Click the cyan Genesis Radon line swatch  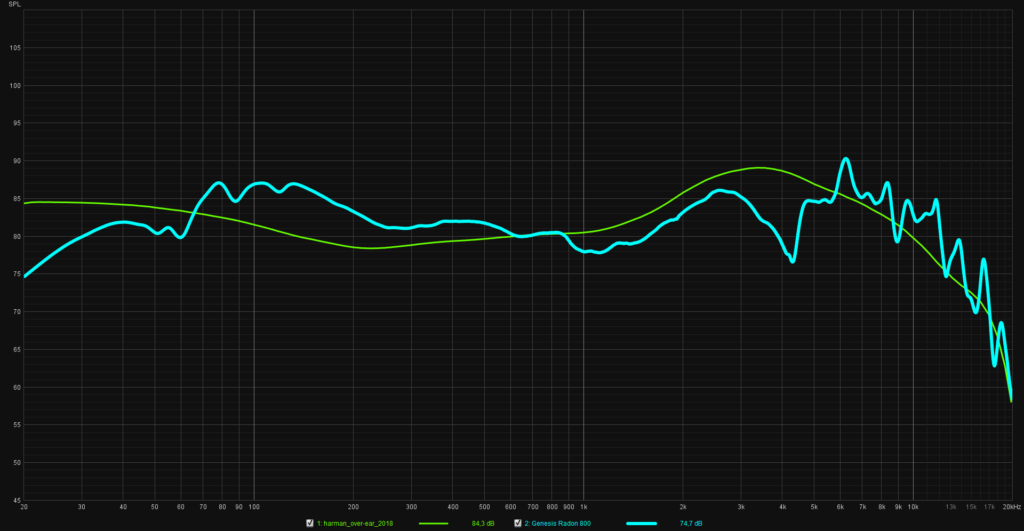coord(641,524)
